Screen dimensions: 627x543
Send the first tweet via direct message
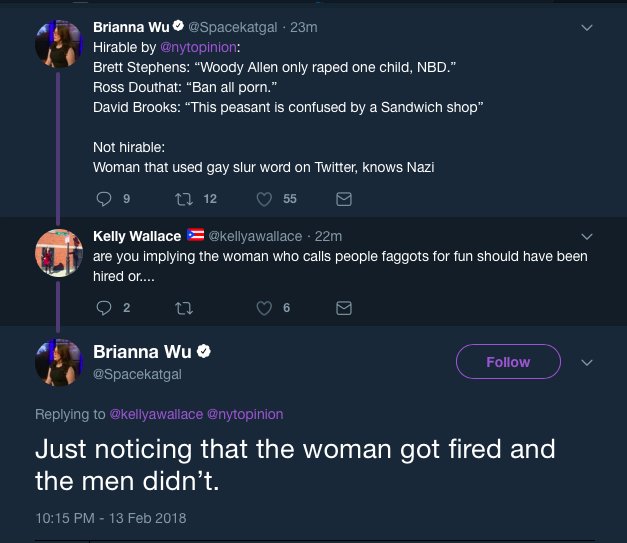coord(344,199)
